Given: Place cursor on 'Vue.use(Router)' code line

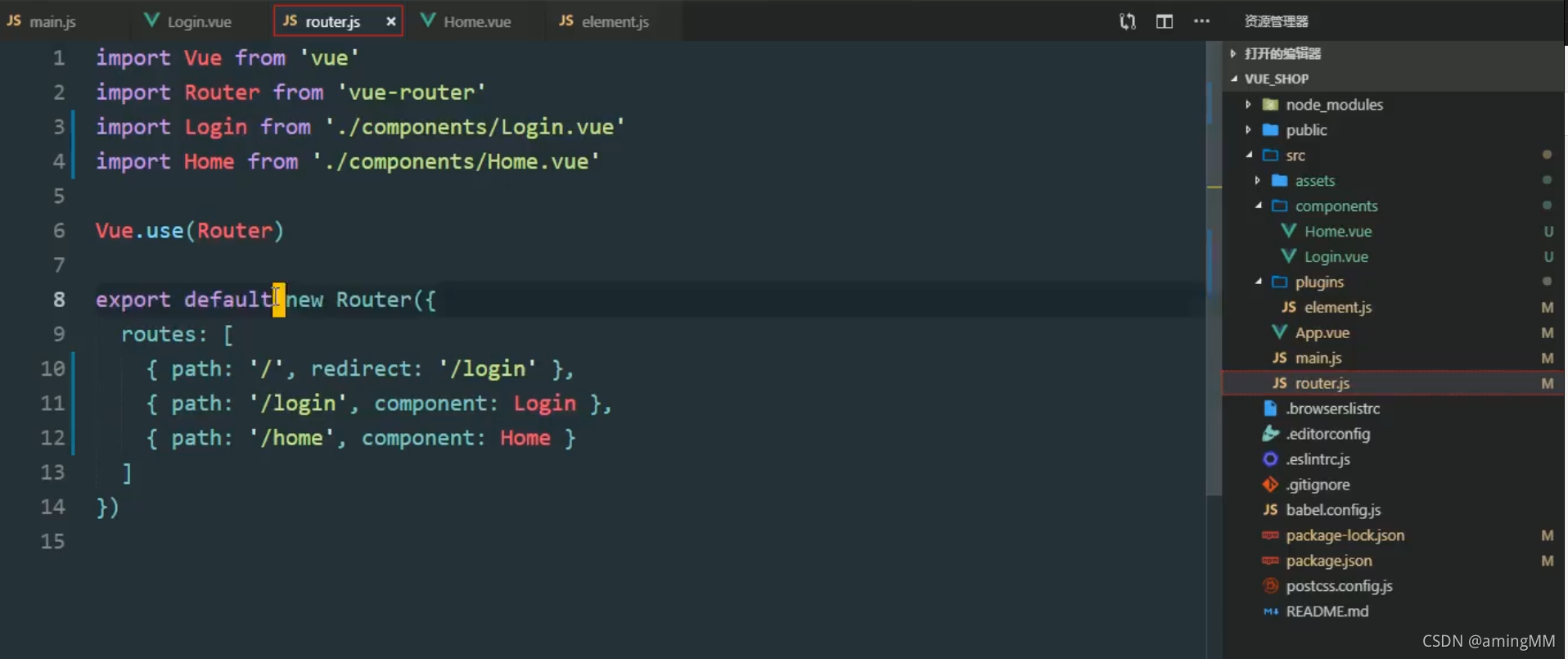Looking at the screenshot, I should (190, 231).
